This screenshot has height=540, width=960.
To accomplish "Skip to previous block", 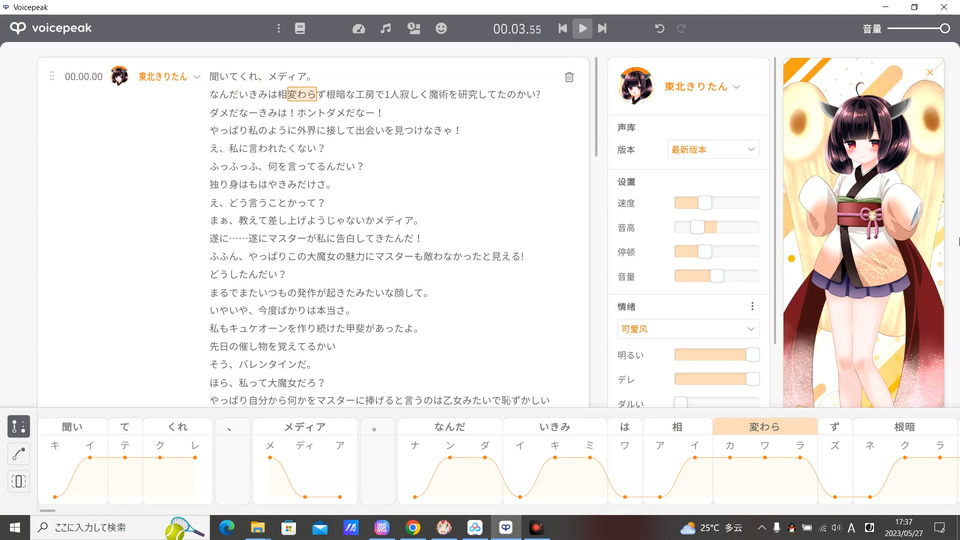I will 563,28.
